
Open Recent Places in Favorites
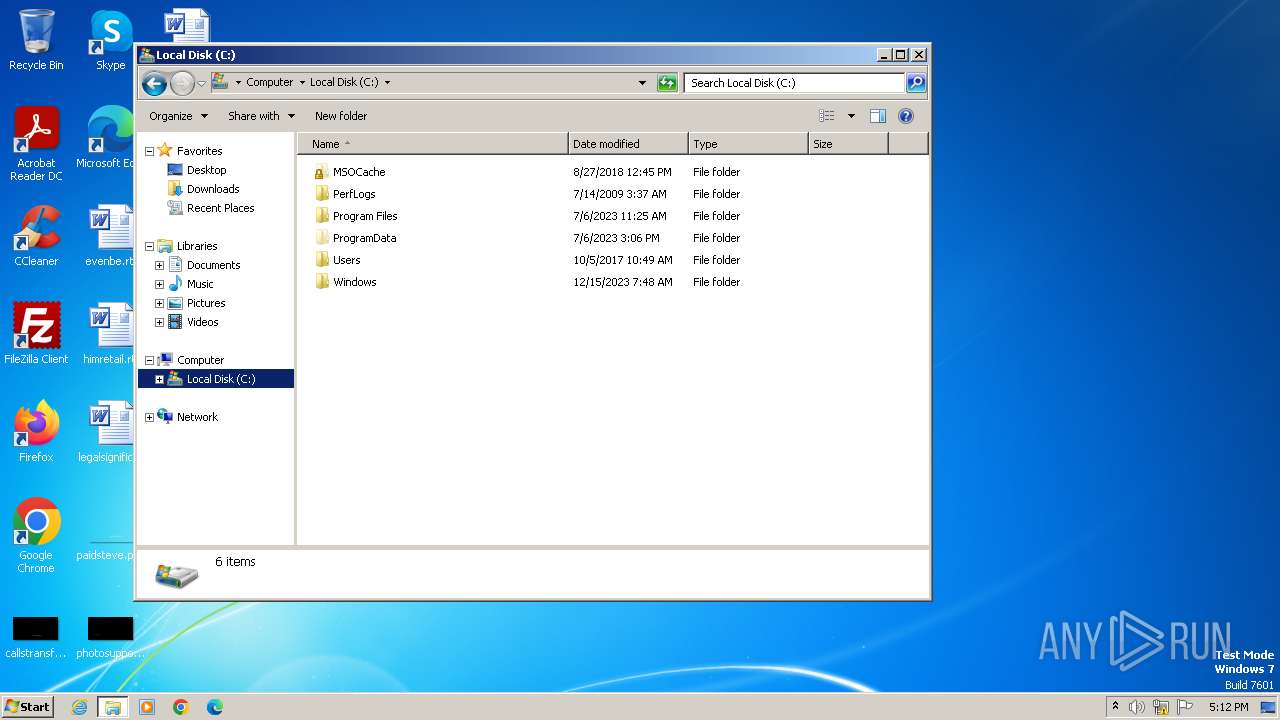(220, 208)
